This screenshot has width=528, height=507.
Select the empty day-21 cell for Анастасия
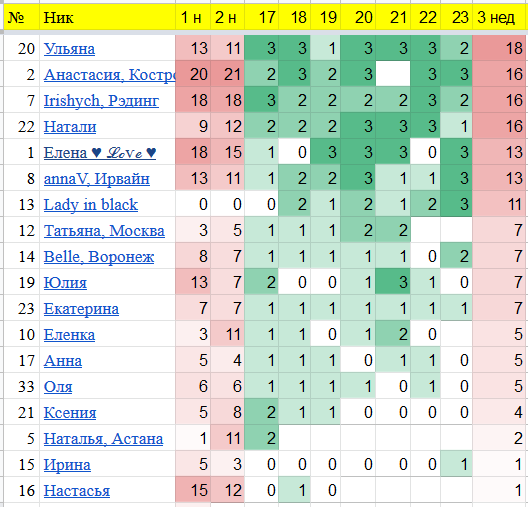point(393,74)
